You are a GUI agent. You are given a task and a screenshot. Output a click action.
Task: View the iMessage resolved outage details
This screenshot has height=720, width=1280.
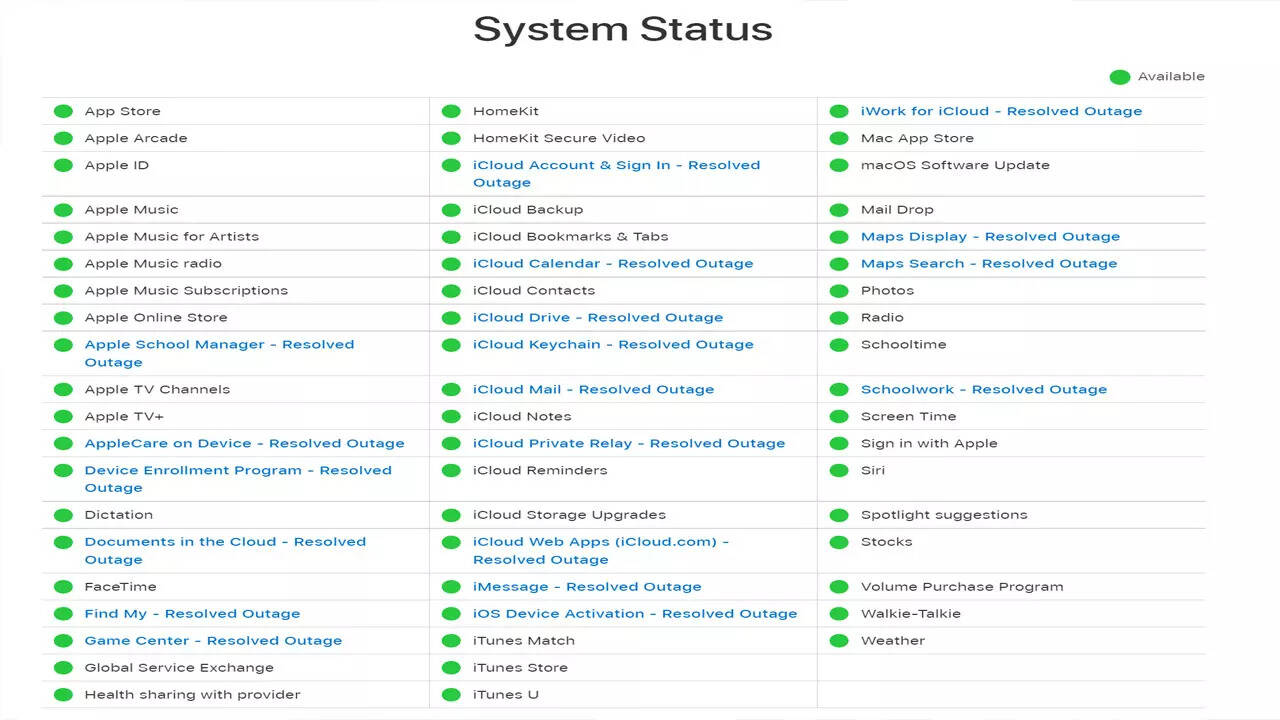pos(587,587)
